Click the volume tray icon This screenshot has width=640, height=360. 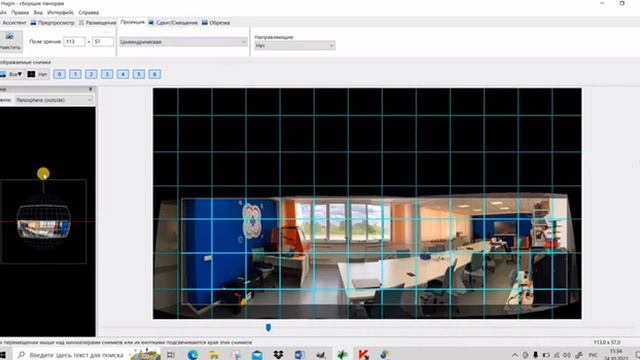[567, 355]
